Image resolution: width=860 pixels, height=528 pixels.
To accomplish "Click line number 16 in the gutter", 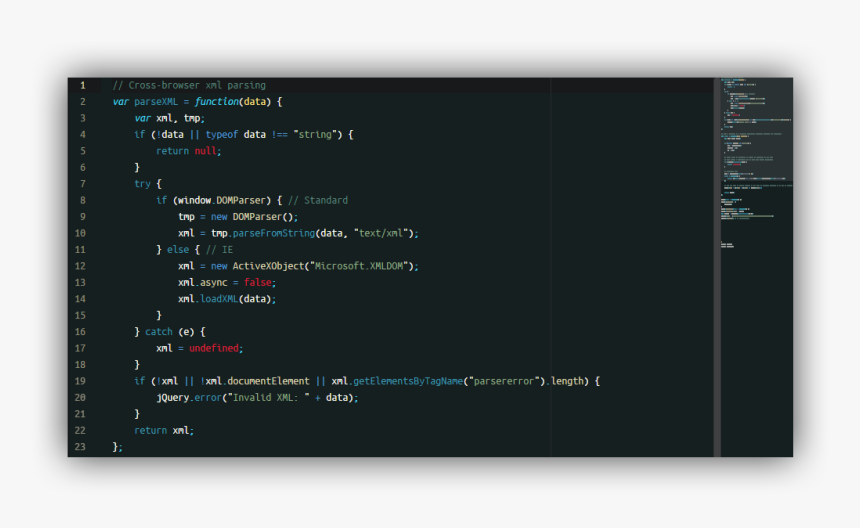I will coord(80,332).
